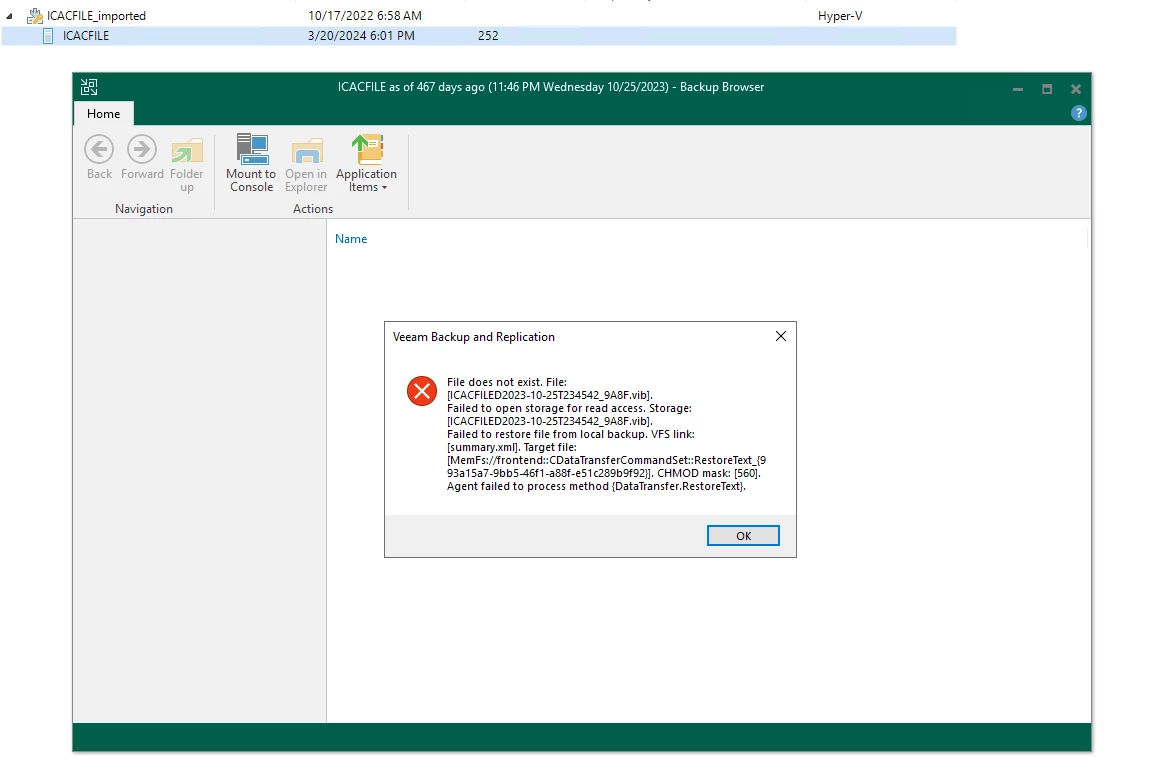This screenshot has width=1176, height=770.
Task: Sort by the Name column header
Action: pos(351,238)
